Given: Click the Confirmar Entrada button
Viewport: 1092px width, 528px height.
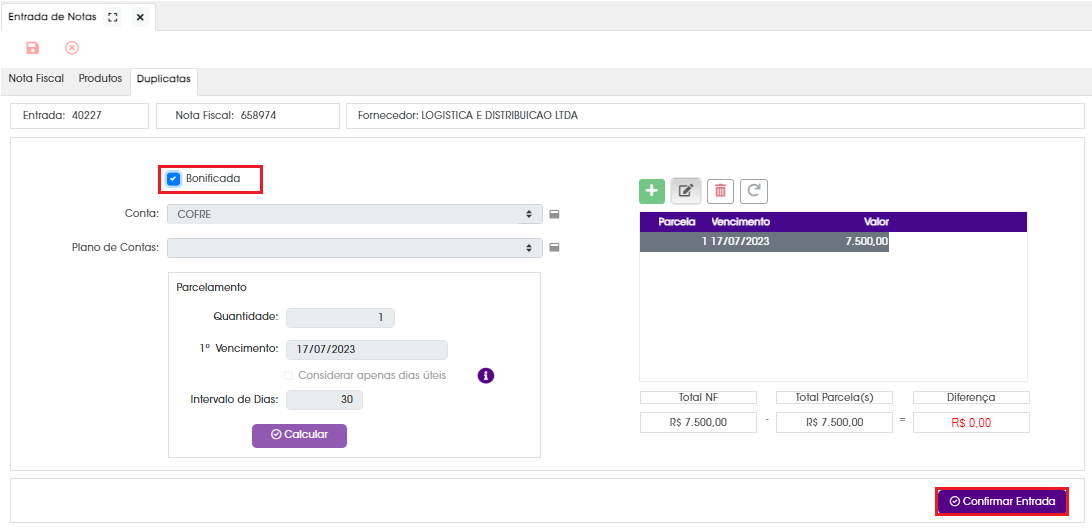Looking at the screenshot, I should pyautogui.click(x=1001, y=502).
